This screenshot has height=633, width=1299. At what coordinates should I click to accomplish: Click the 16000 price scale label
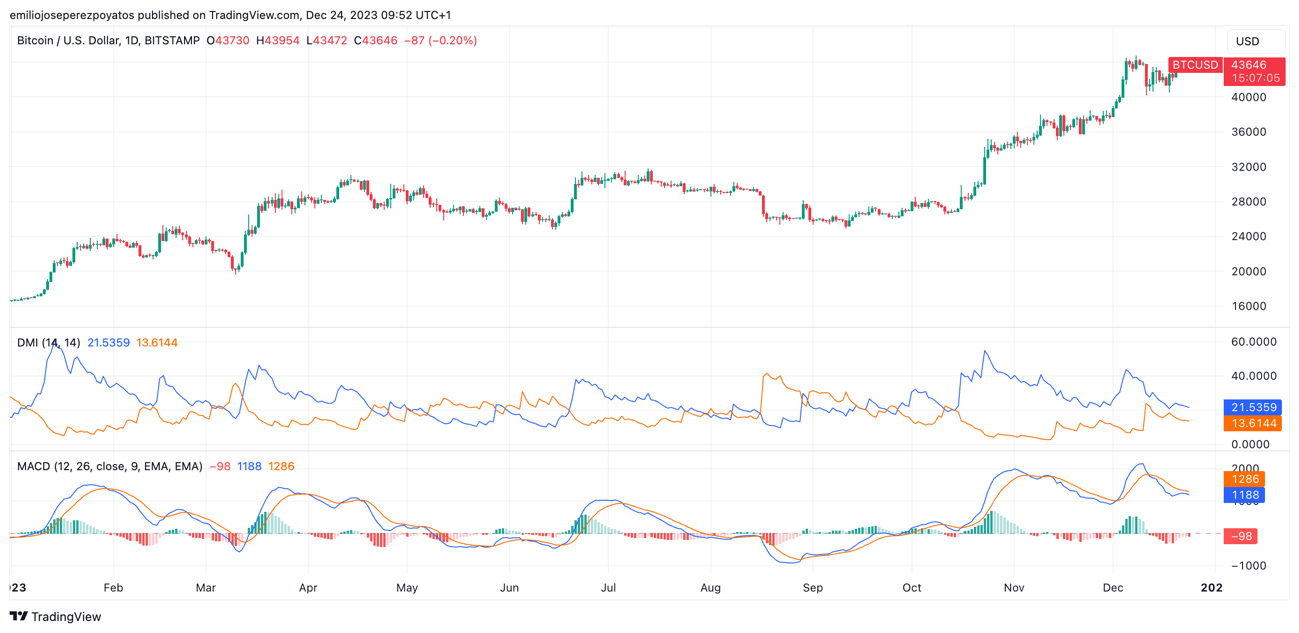click(x=1248, y=306)
